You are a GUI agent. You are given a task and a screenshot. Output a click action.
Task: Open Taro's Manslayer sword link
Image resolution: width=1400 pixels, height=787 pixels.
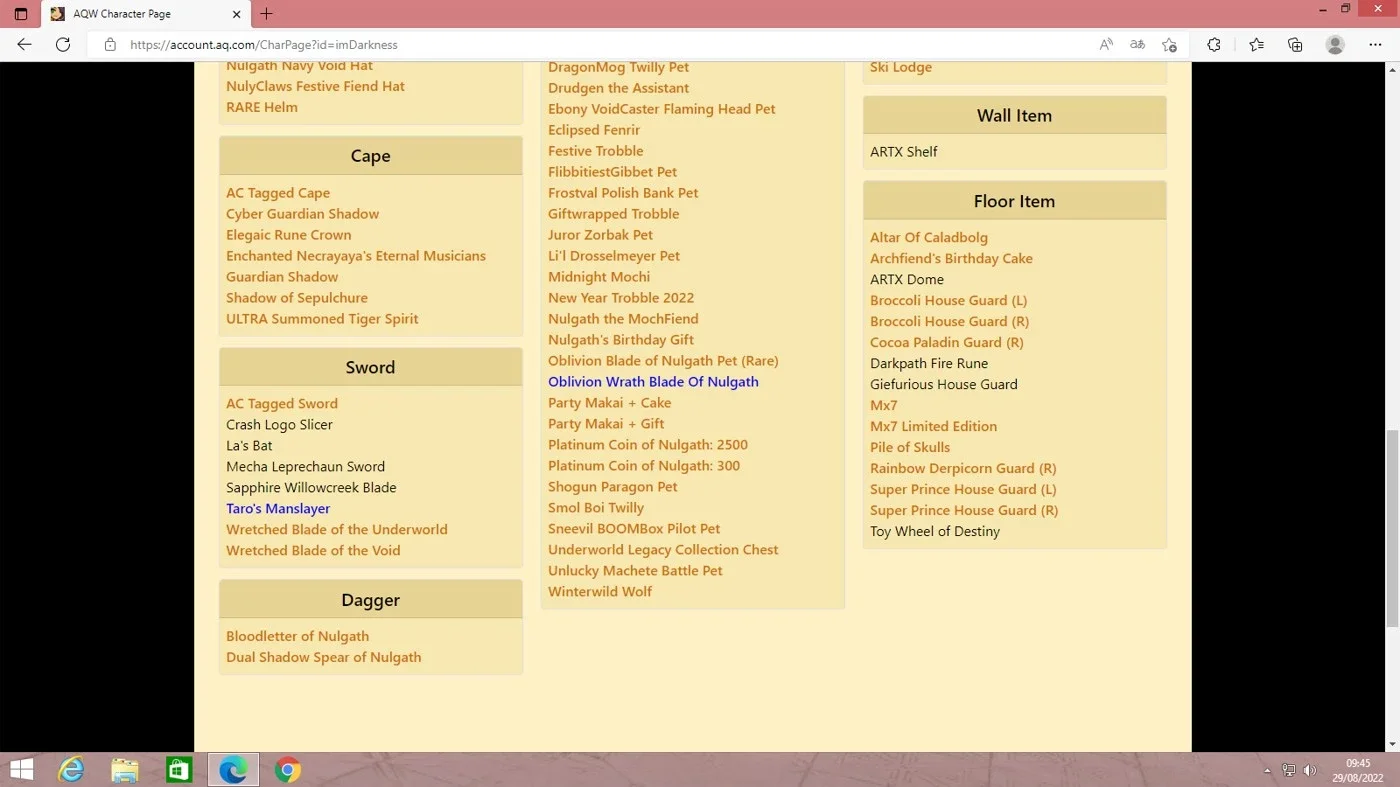(278, 509)
